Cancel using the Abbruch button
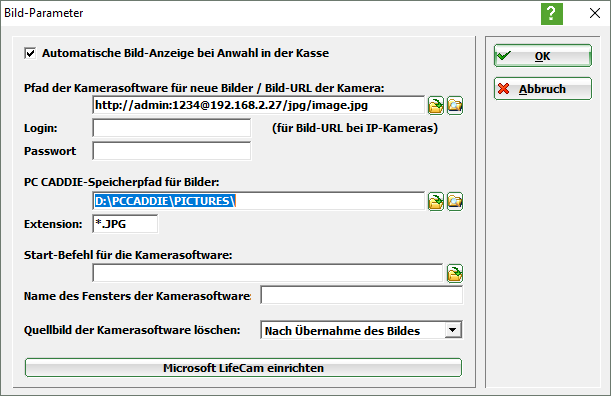 tap(543, 89)
